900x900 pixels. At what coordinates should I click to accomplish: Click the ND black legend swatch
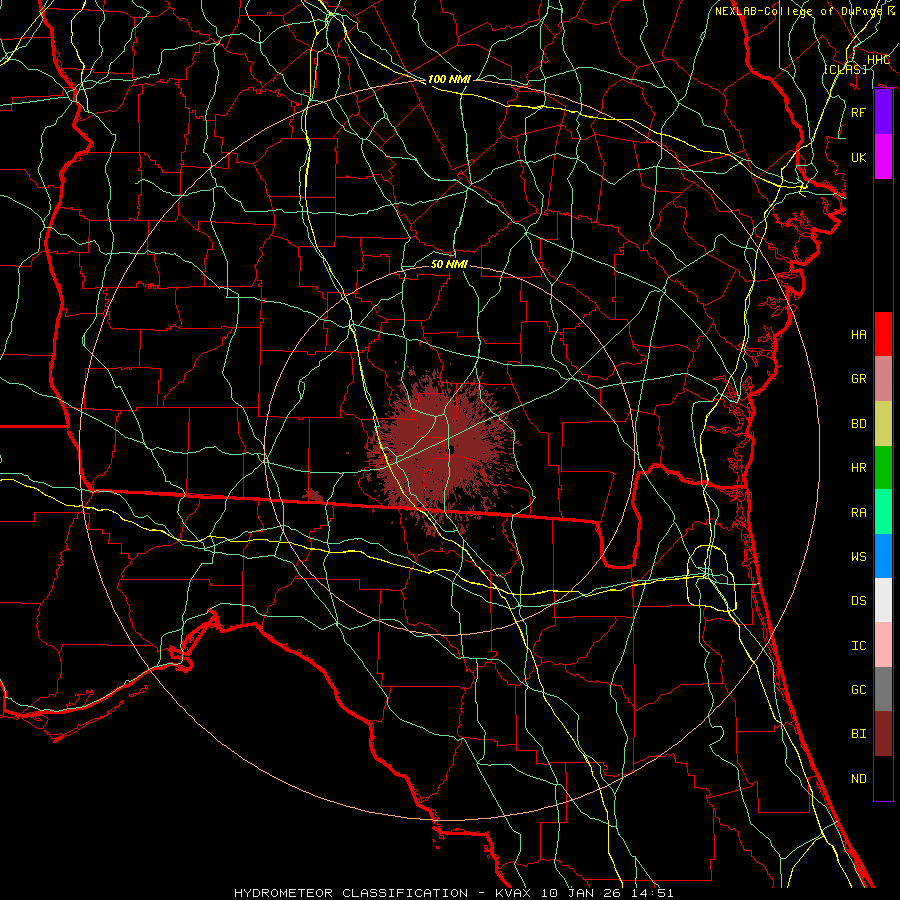click(x=883, y=778)
